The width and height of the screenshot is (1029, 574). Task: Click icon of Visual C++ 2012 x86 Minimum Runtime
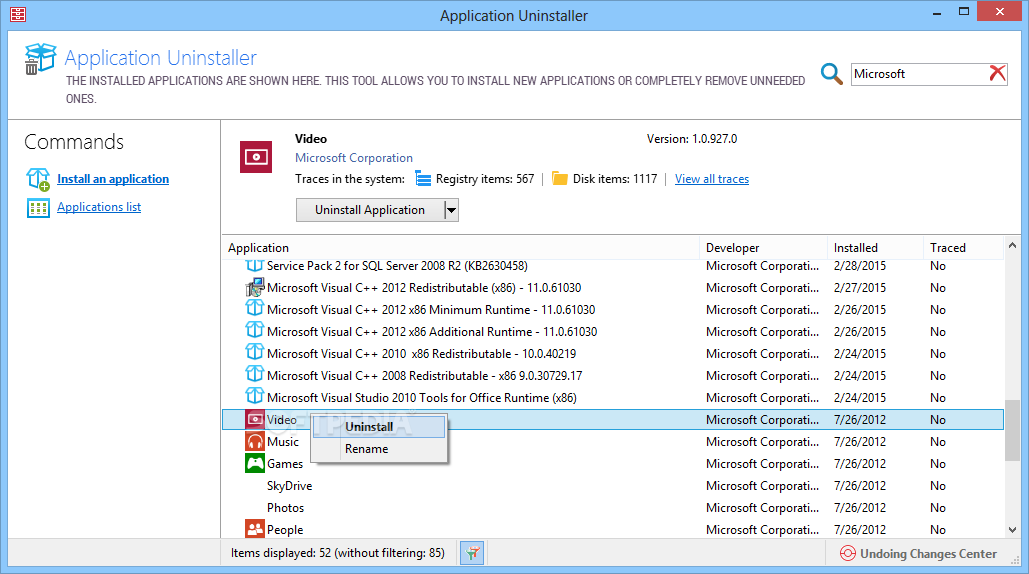tap(255, 308)
